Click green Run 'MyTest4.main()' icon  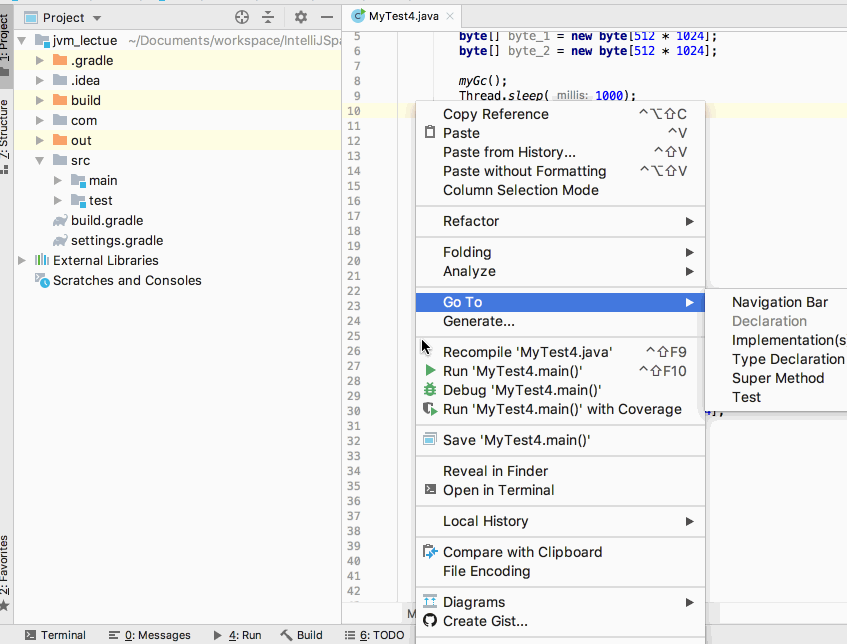(x=430, y=371)
